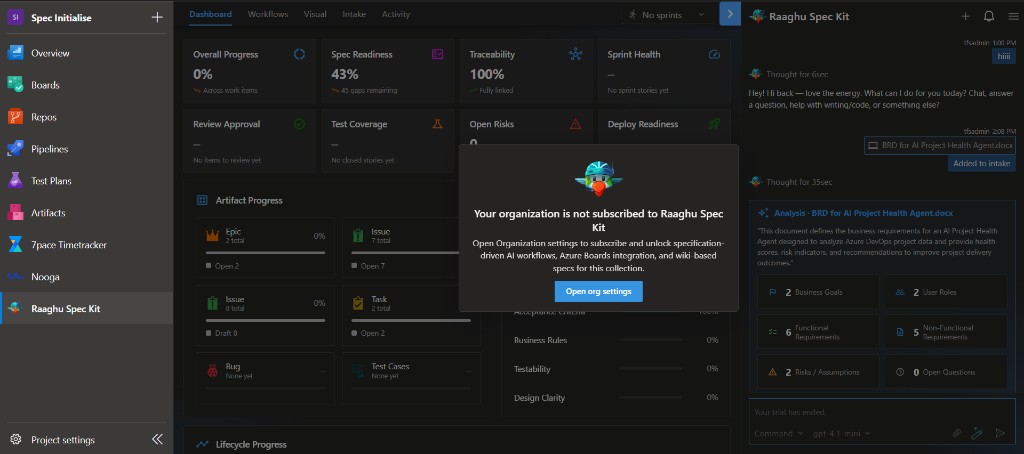Open BRD for AI Project Health Agent.docx attachment
1024x454 pixels.
coord(940,145)
